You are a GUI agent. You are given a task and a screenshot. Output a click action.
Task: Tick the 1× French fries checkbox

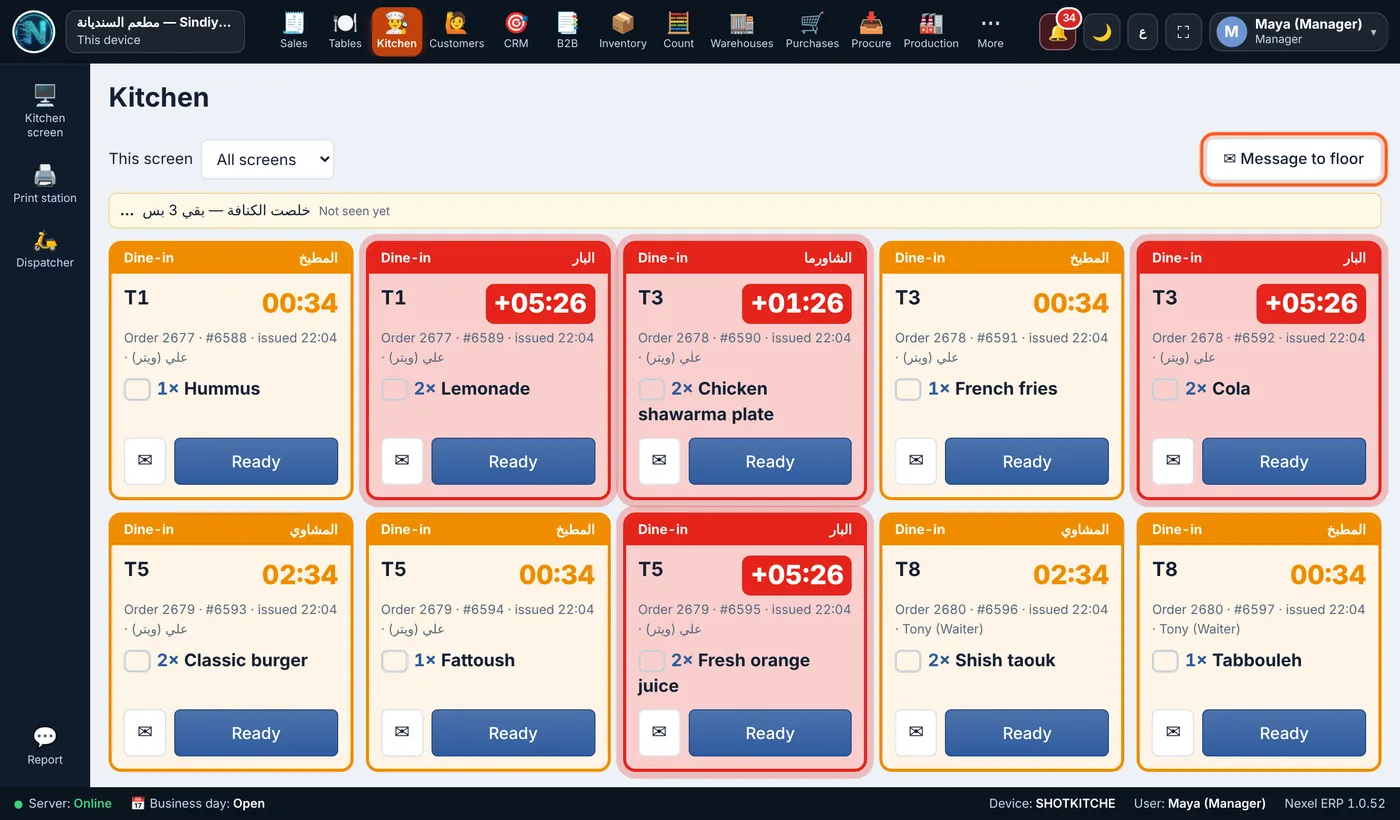click(908, 389)
